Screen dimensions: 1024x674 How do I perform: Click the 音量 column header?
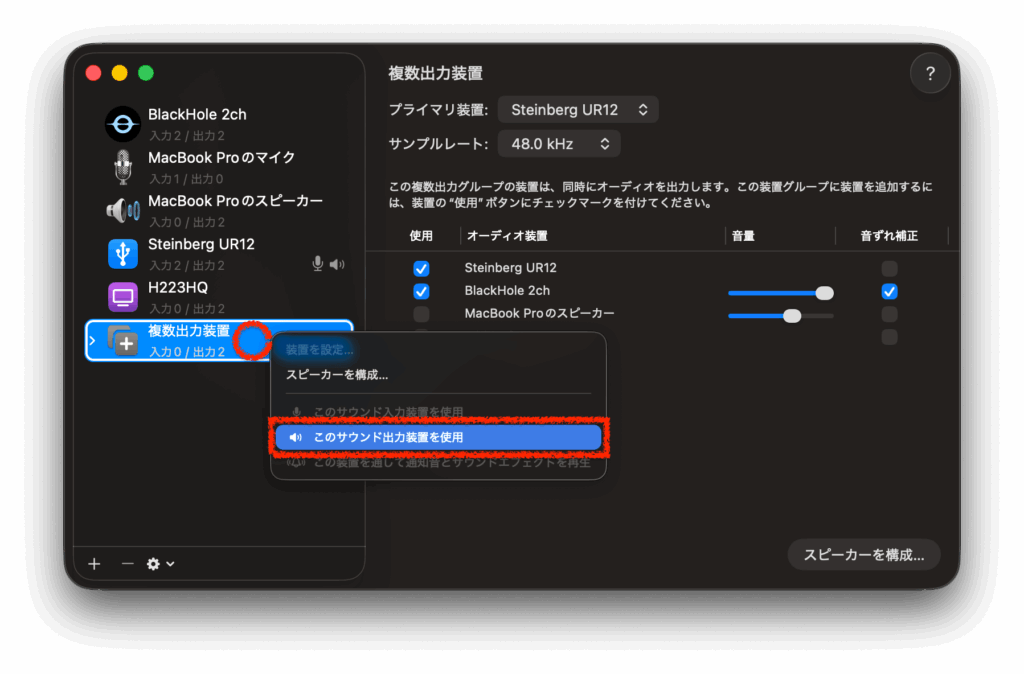[x=743, y=236]
